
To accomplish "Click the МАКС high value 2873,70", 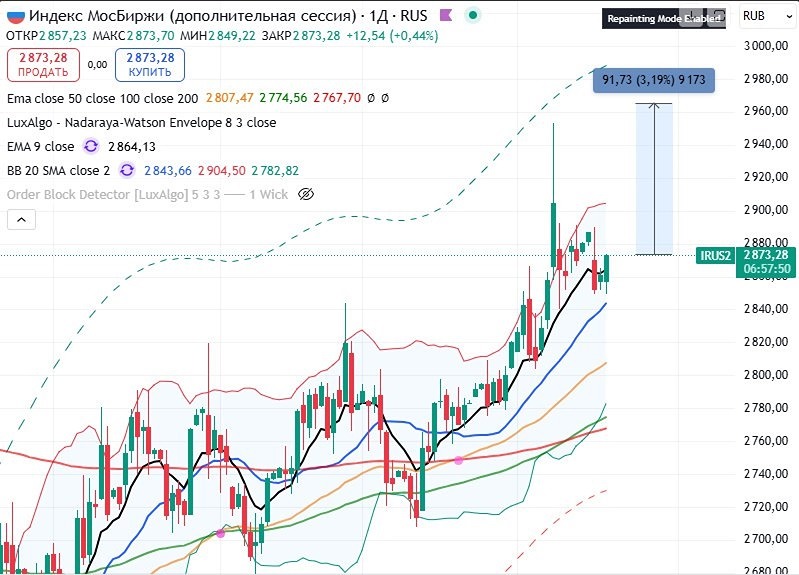I will coord(150,36).
